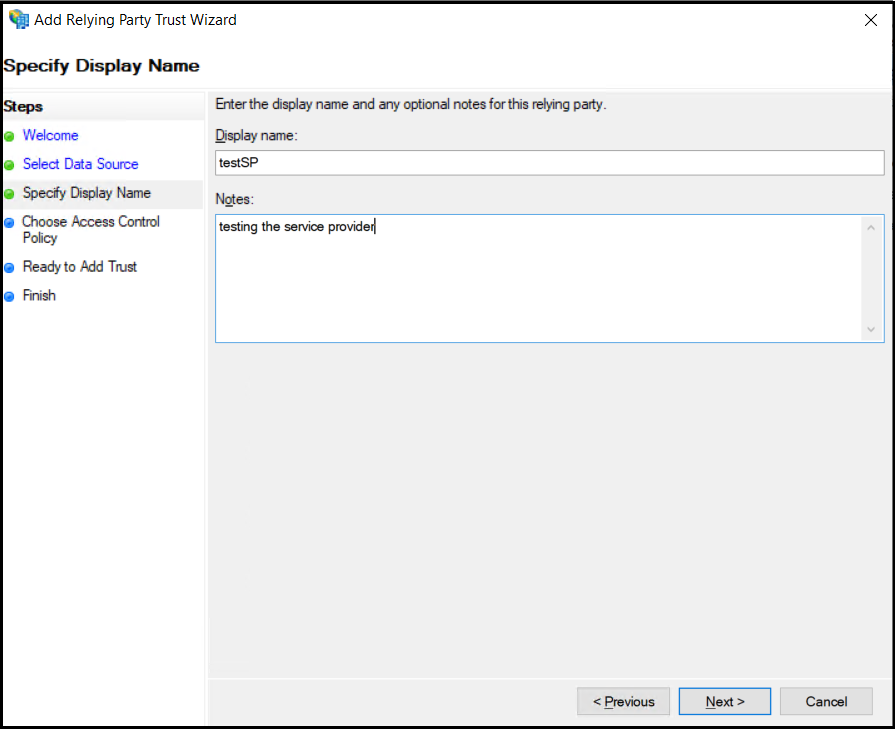Screen dimensions: 895x729
Task: Click the 'Display name:' label
Action: (256, 136)
